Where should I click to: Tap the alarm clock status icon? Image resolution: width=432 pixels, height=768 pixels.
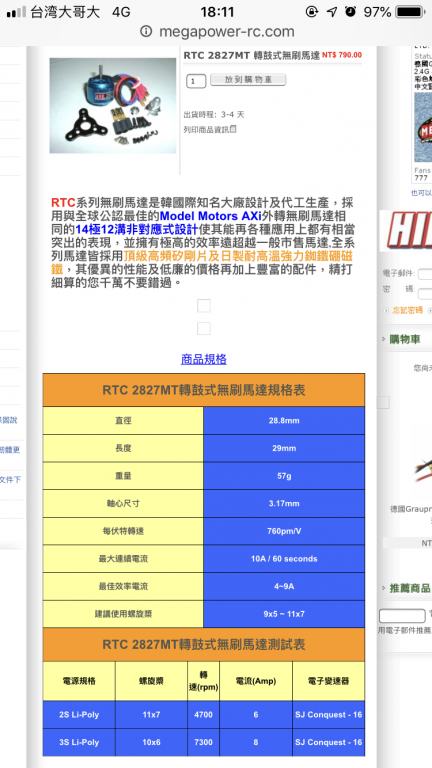350,12
